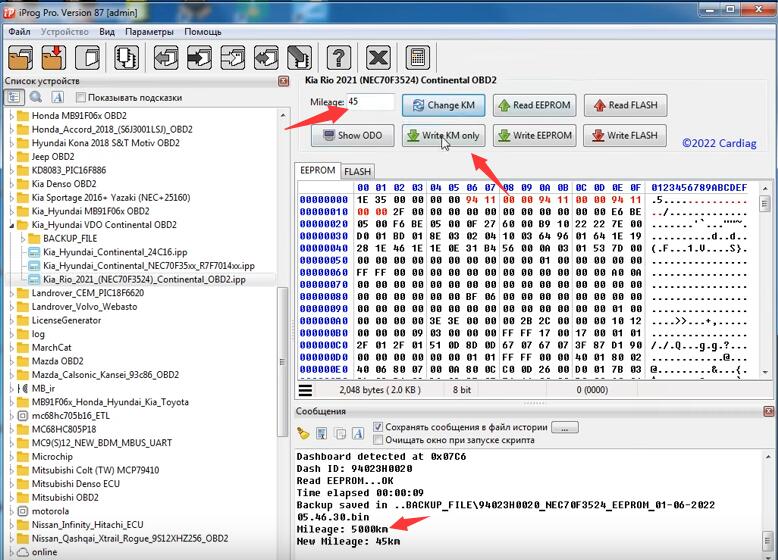Open the ©2022 Cardiag link

[x=719, y=143]
